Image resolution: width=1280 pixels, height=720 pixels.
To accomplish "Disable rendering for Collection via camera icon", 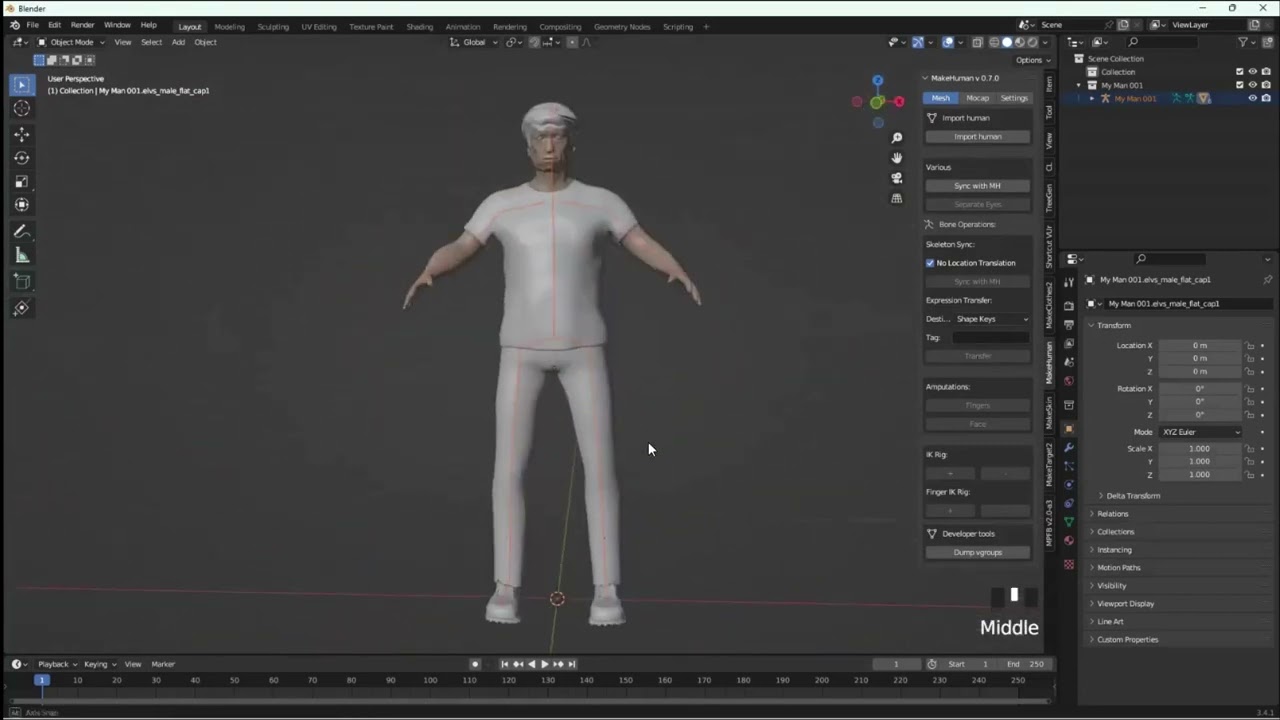I will point(1266,72).
